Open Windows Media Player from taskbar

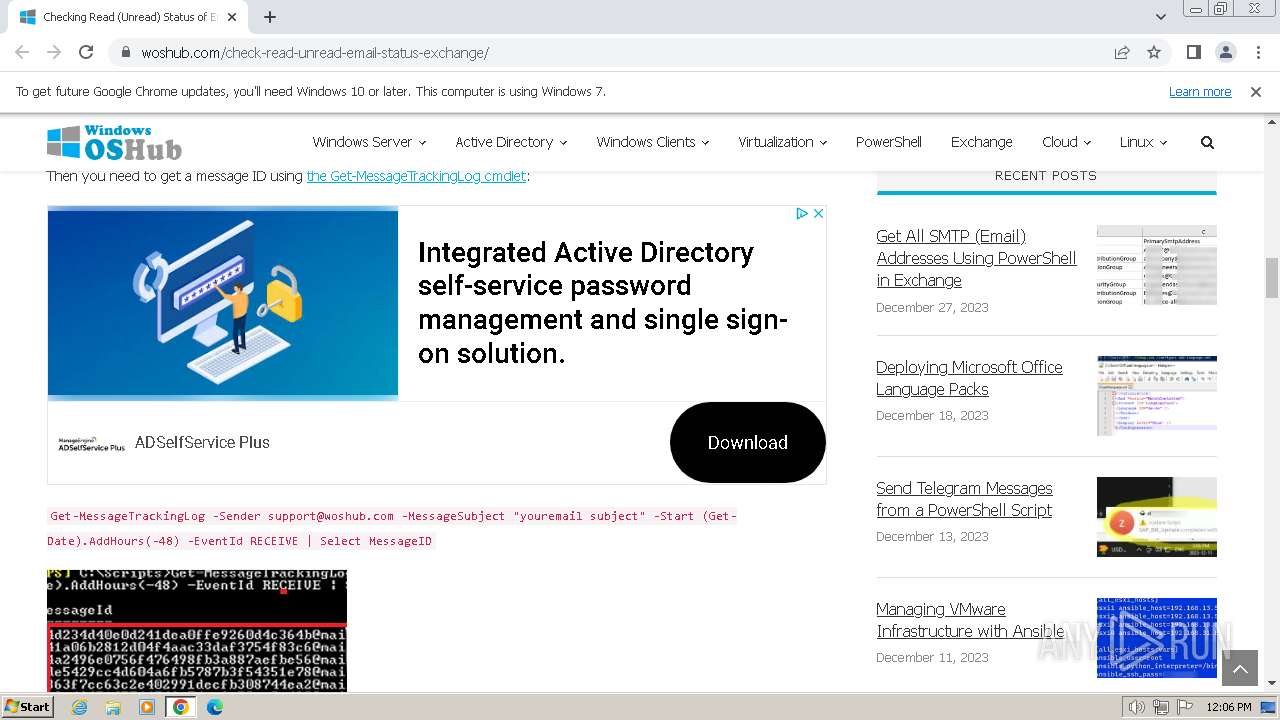[147, 707]
